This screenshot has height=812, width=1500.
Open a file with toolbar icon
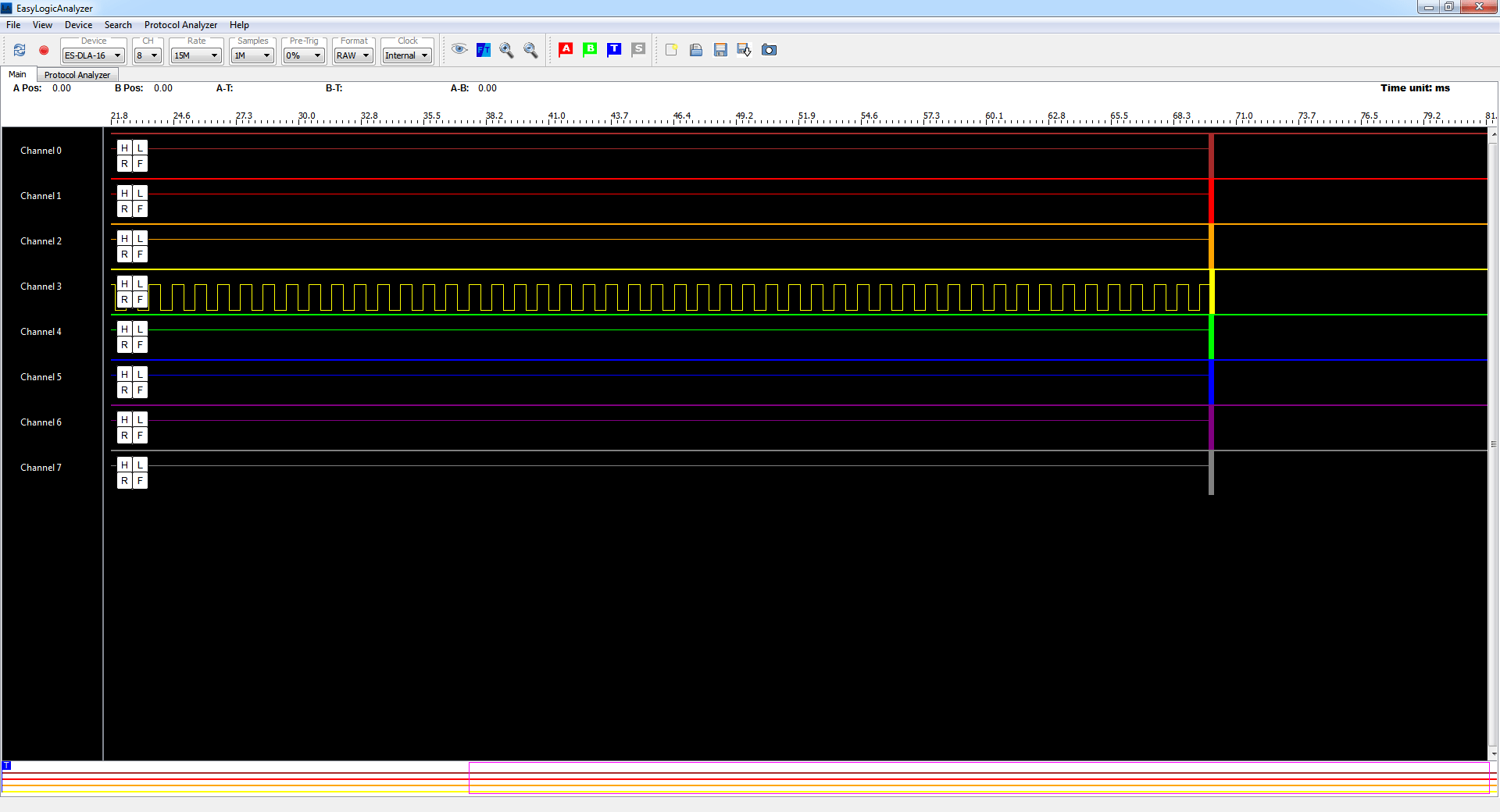696,50
